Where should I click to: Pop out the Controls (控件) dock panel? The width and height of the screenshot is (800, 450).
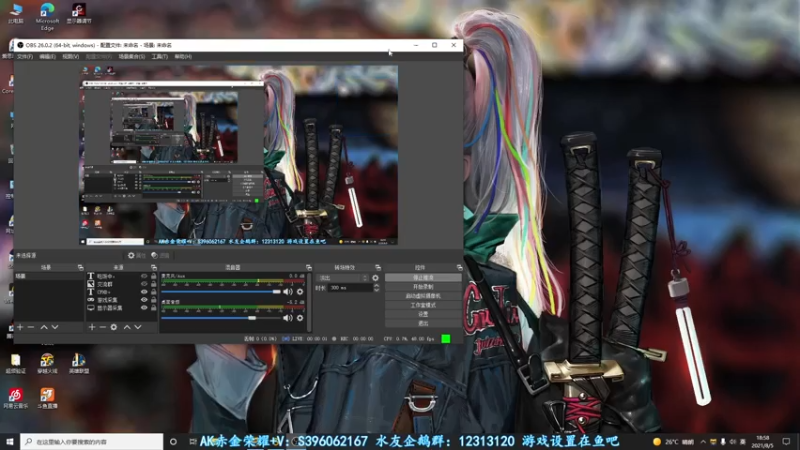pyautogui.click(x=459, y=267)
